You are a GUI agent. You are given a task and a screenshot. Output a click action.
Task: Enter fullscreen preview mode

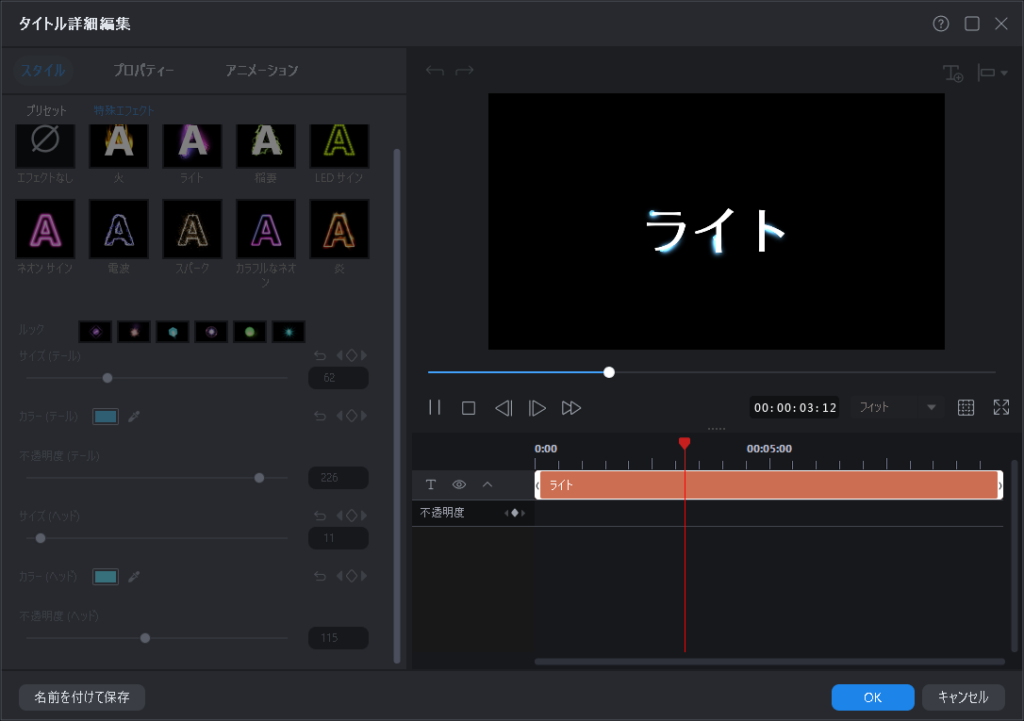tap(1001, 407)
